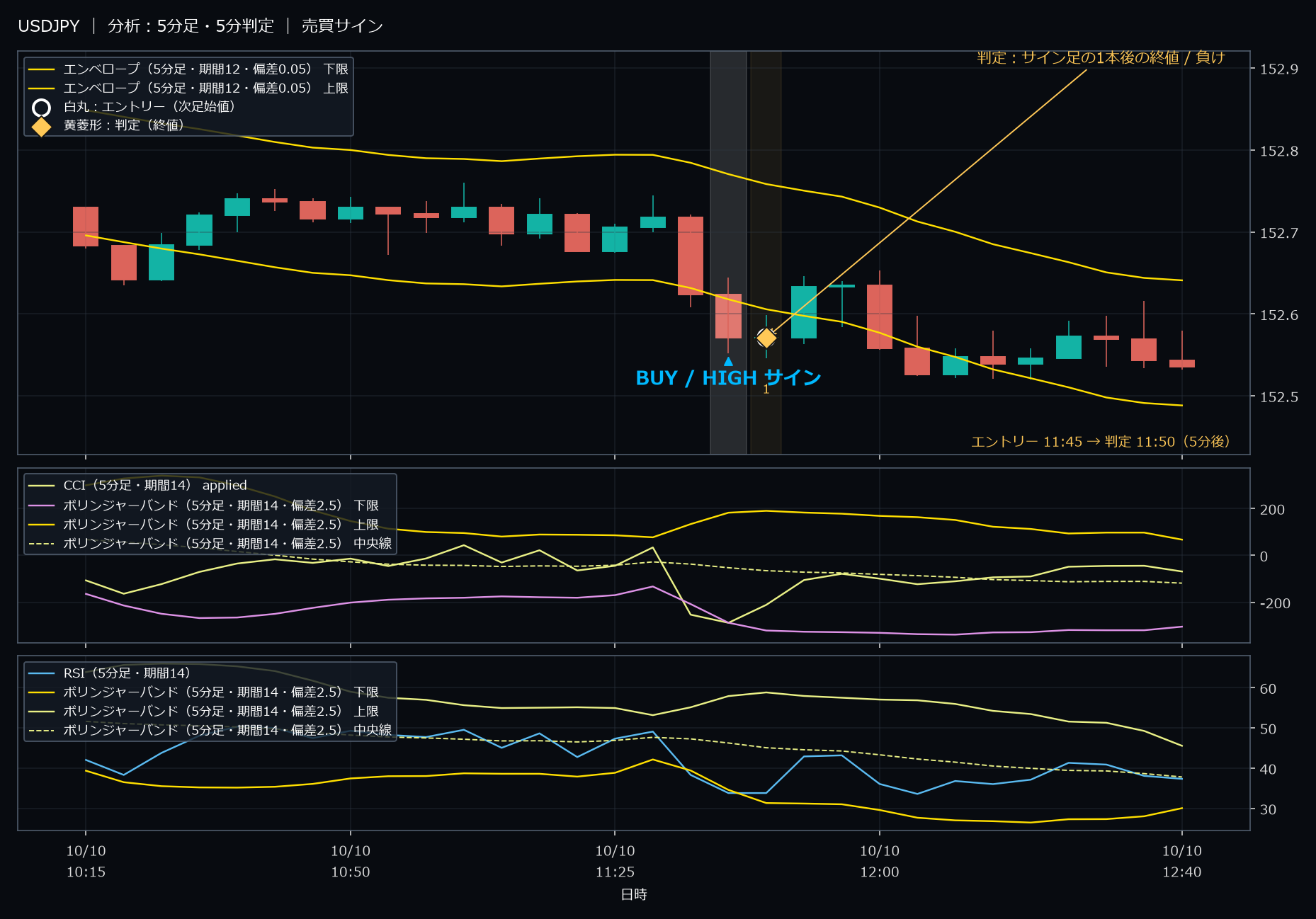This screenshot has height=919, width=1316.
Task: Click the -200 CCI axis label
Action: tap(1275, 603)
